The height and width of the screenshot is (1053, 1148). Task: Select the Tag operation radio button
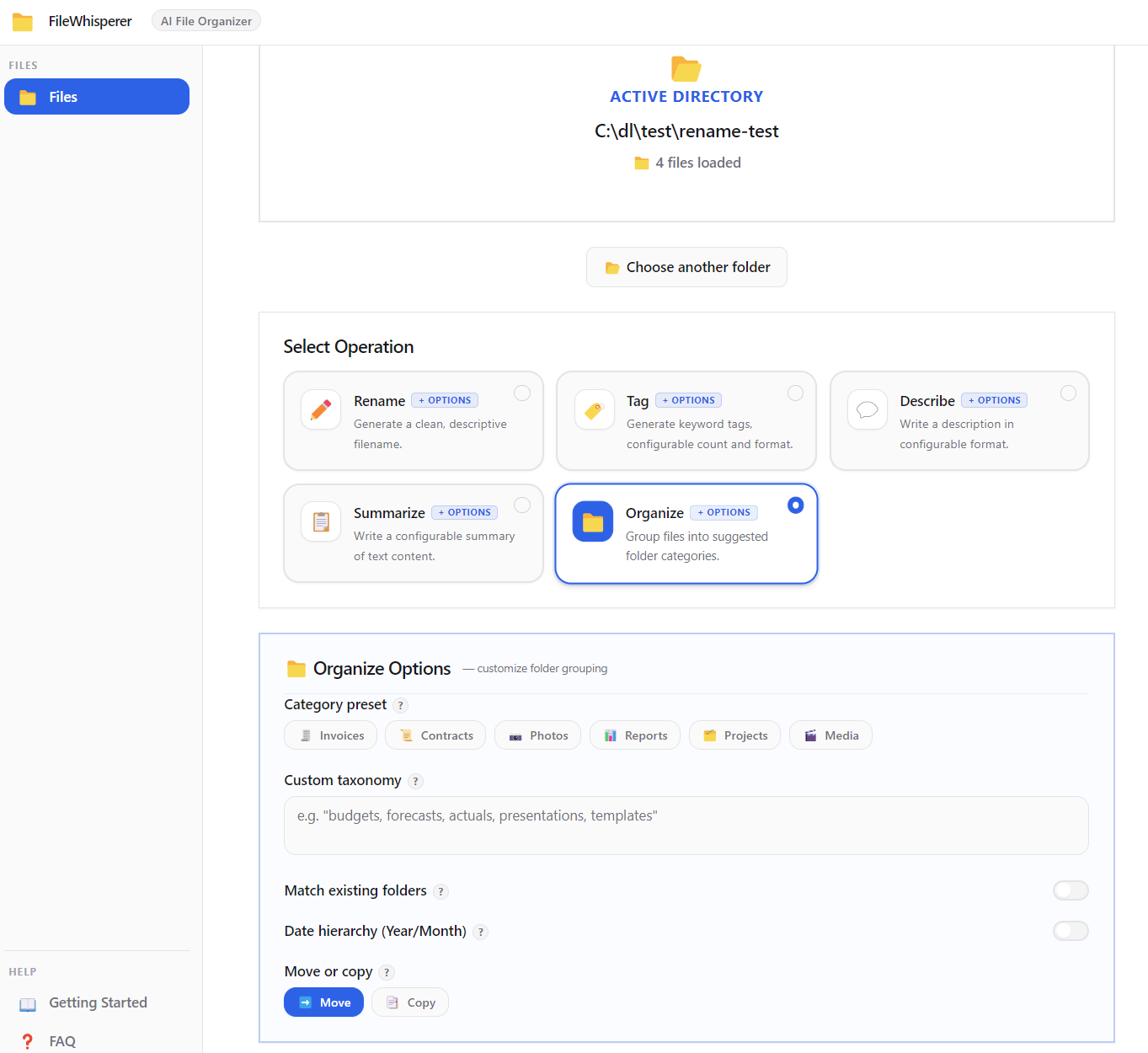tap(795, 393)
